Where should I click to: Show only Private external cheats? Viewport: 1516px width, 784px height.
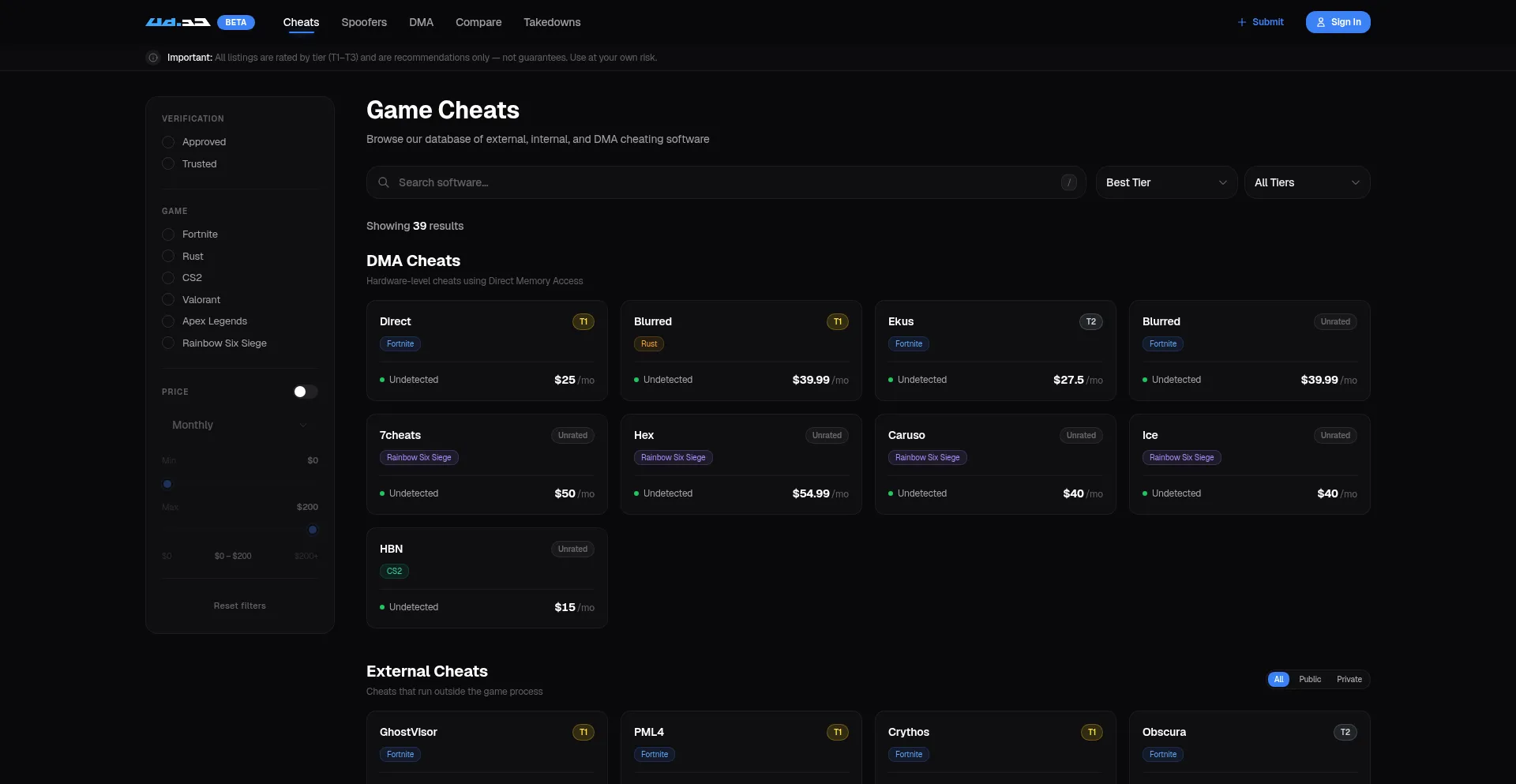point(1349,679)
